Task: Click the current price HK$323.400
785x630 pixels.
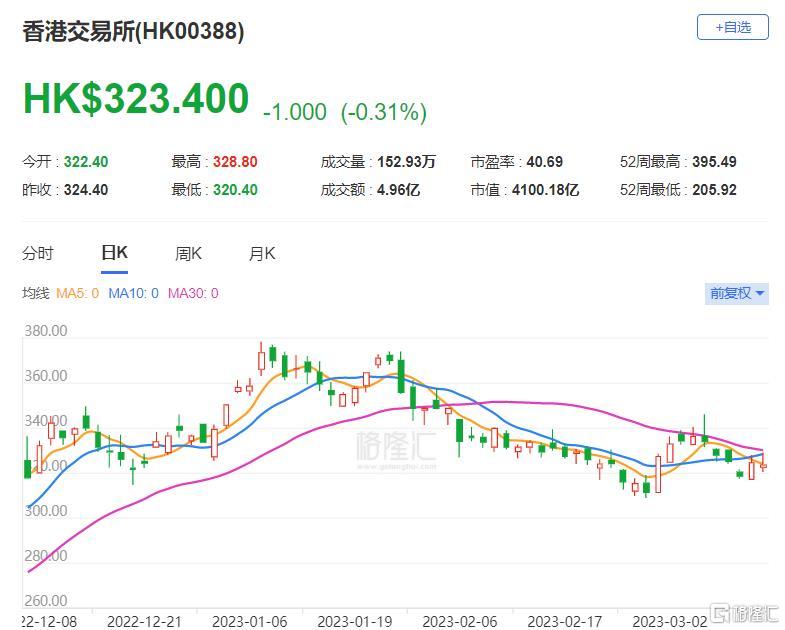Action: click(x=136, y=98)
